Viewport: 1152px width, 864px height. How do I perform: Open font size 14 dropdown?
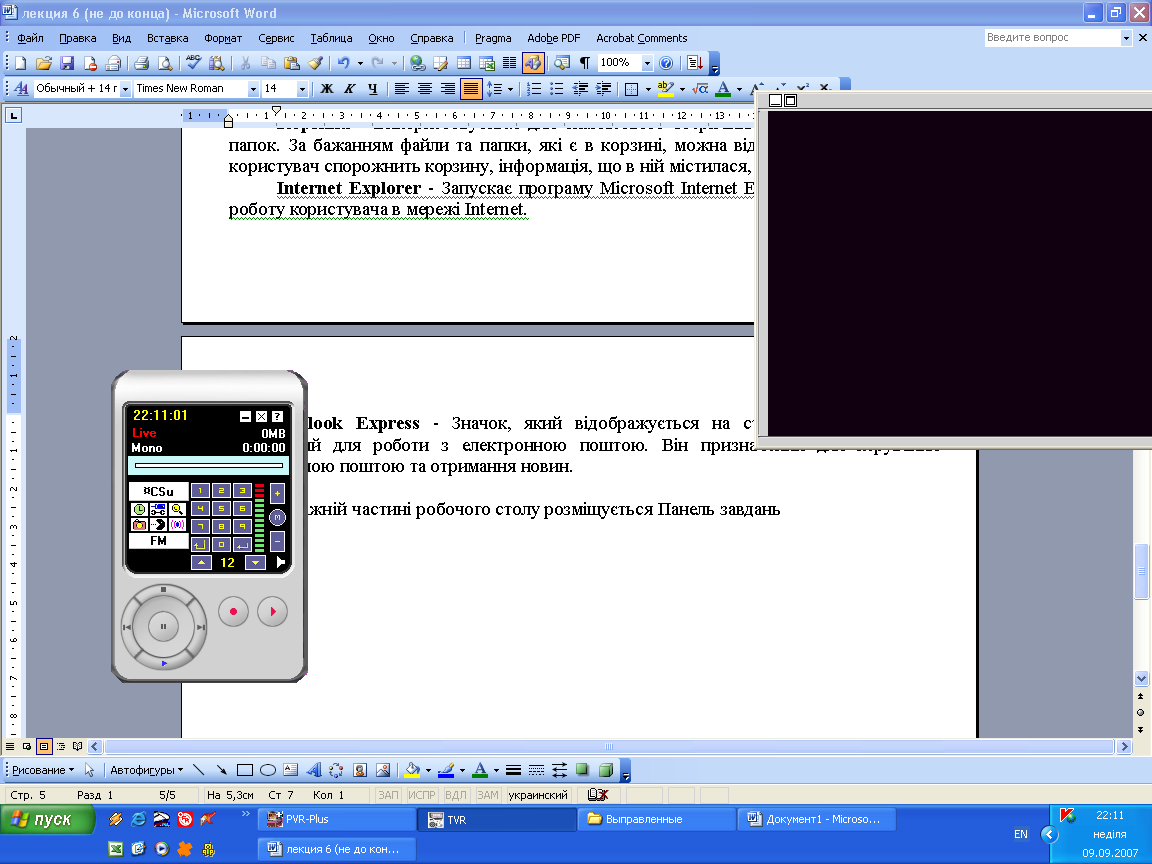pos(302,89)
